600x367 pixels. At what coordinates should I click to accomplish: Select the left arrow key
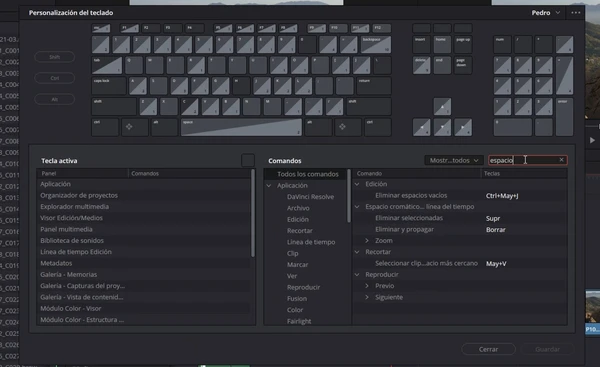[421, 127]
